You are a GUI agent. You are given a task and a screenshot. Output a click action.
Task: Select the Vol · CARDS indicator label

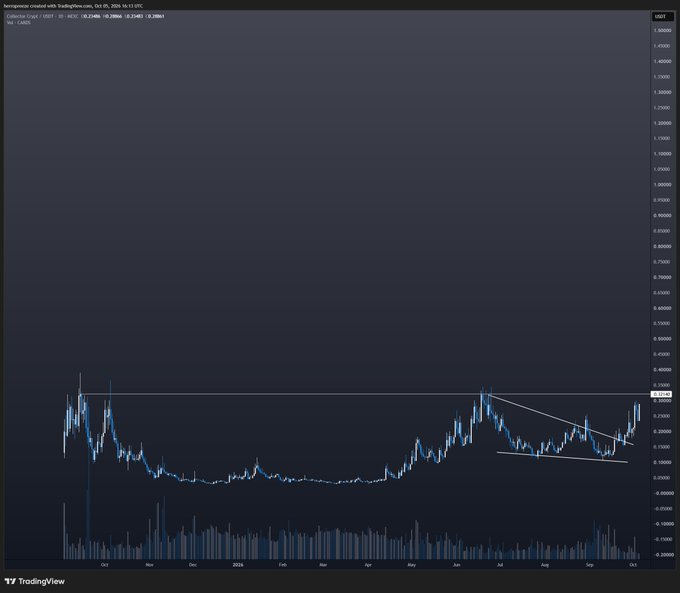(x=19, y=22)
